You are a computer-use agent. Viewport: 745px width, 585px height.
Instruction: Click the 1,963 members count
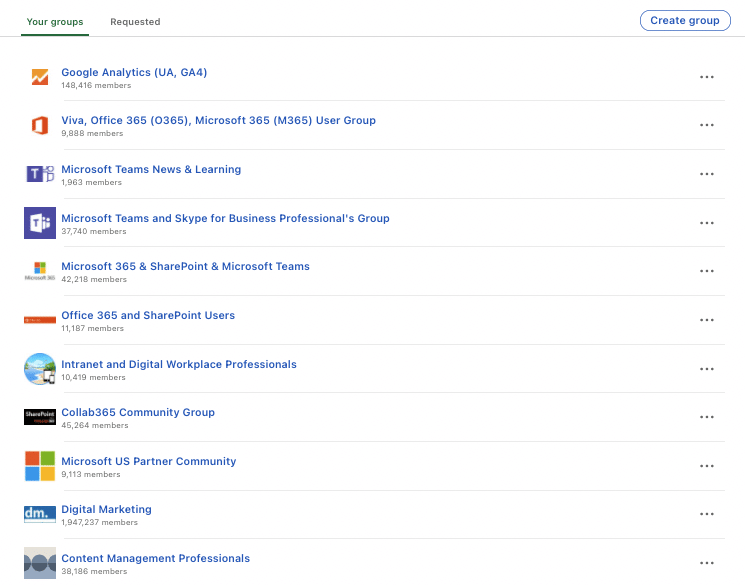coord(91,182)
